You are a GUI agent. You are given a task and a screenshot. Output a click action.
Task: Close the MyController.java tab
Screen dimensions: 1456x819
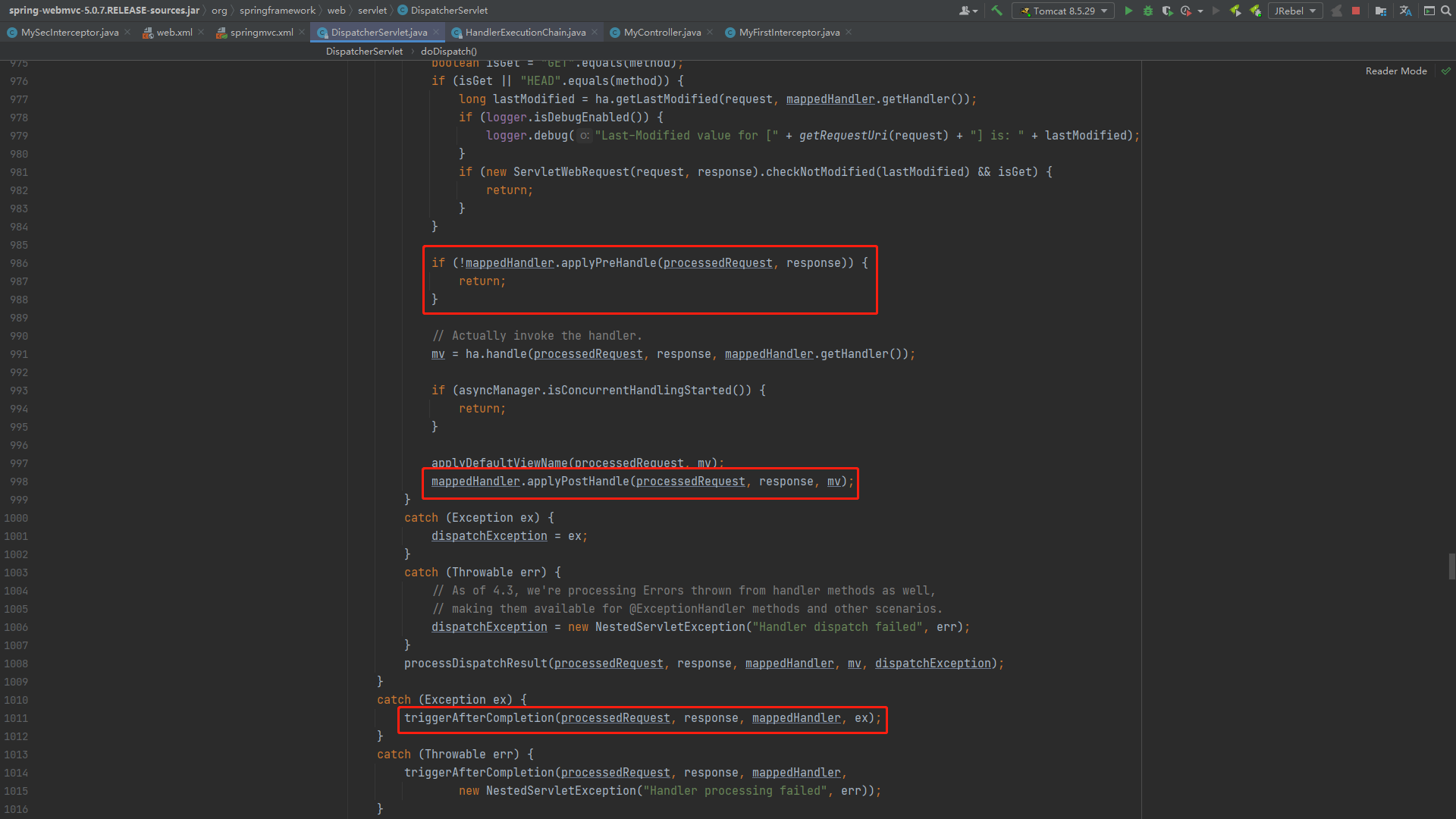click(710, 32)
